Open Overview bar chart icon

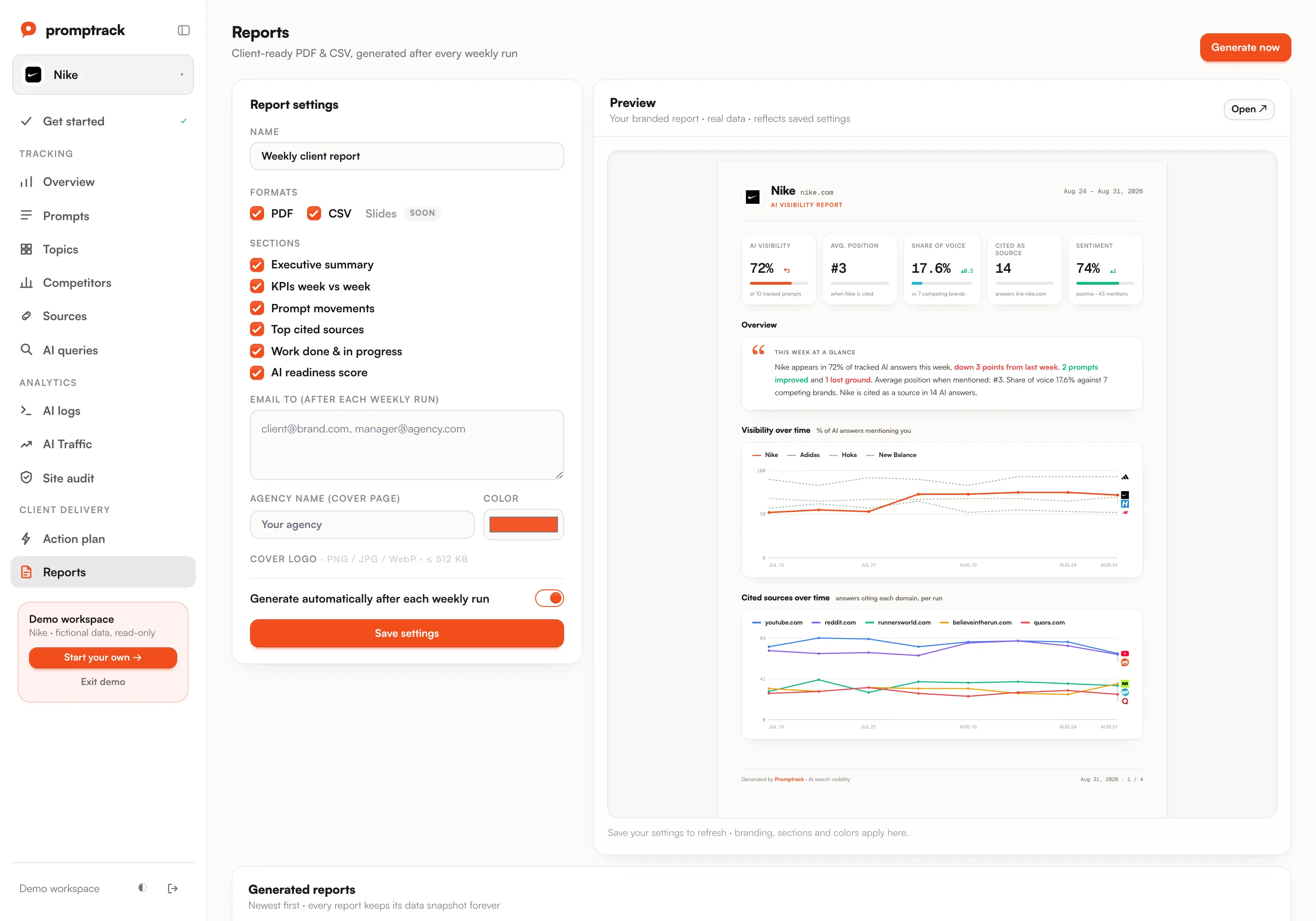[26, 182]
